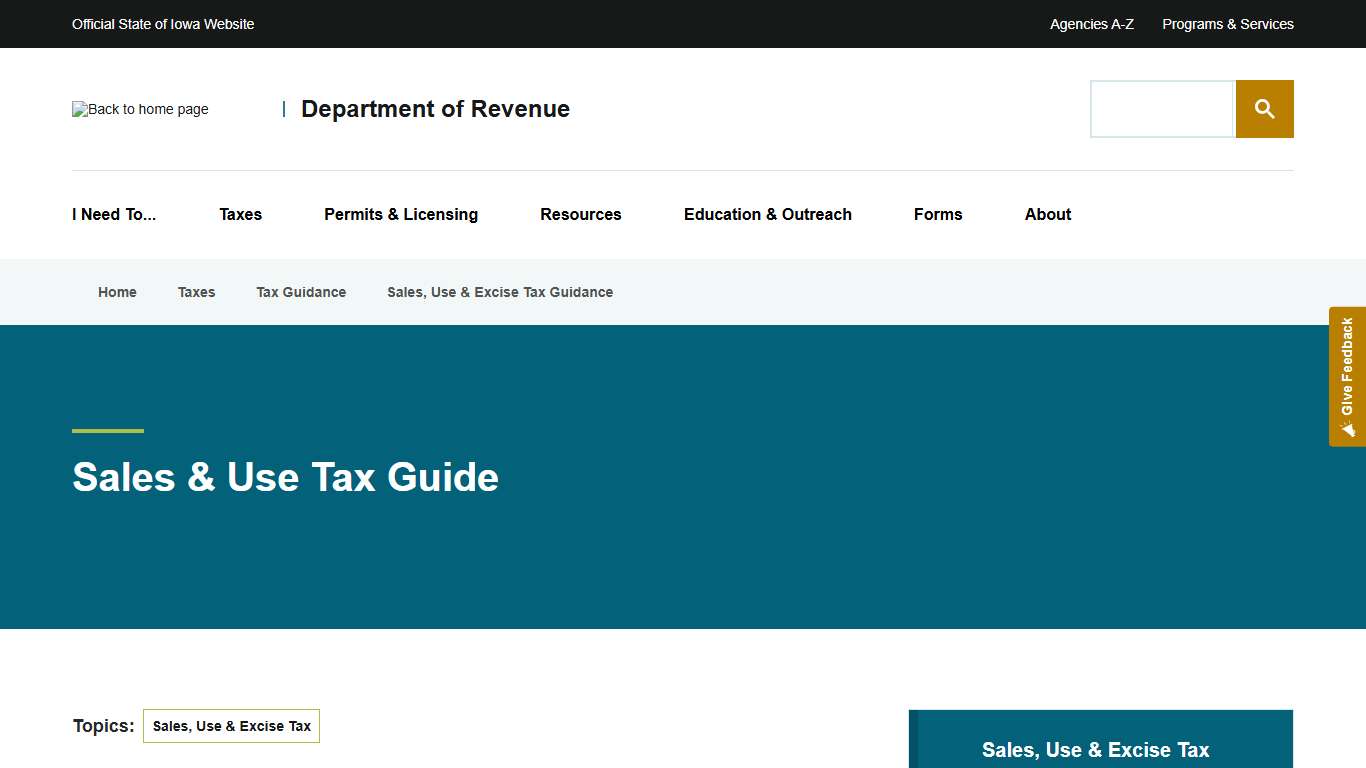
Task: Open Programs & Services from top bar
Action: (1228, 24)
